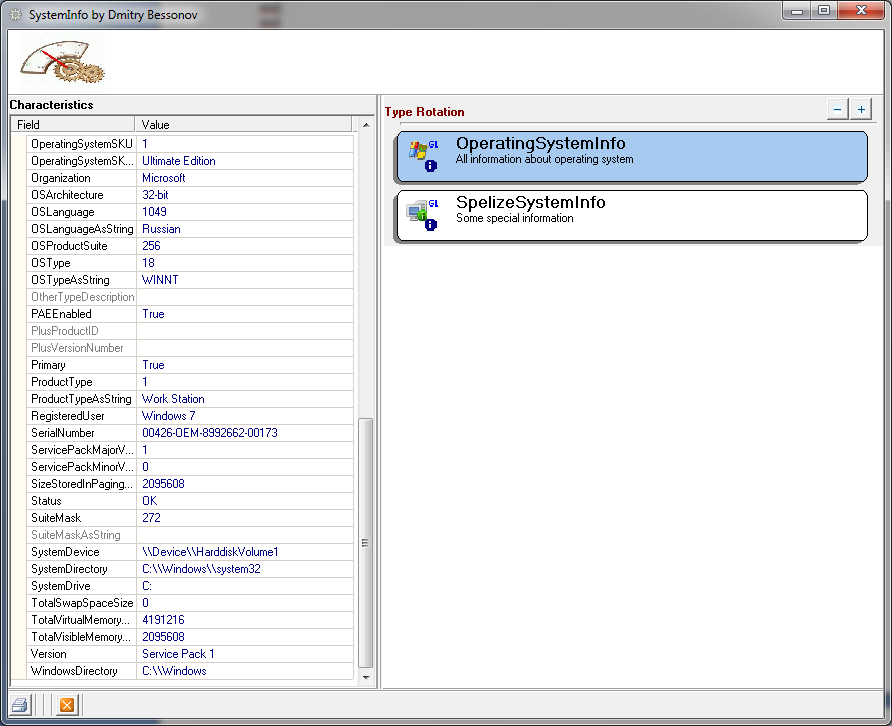Click the print icon in bottom toolbar
This screenshot has width=892, height=726.
[x=20, y=705]
